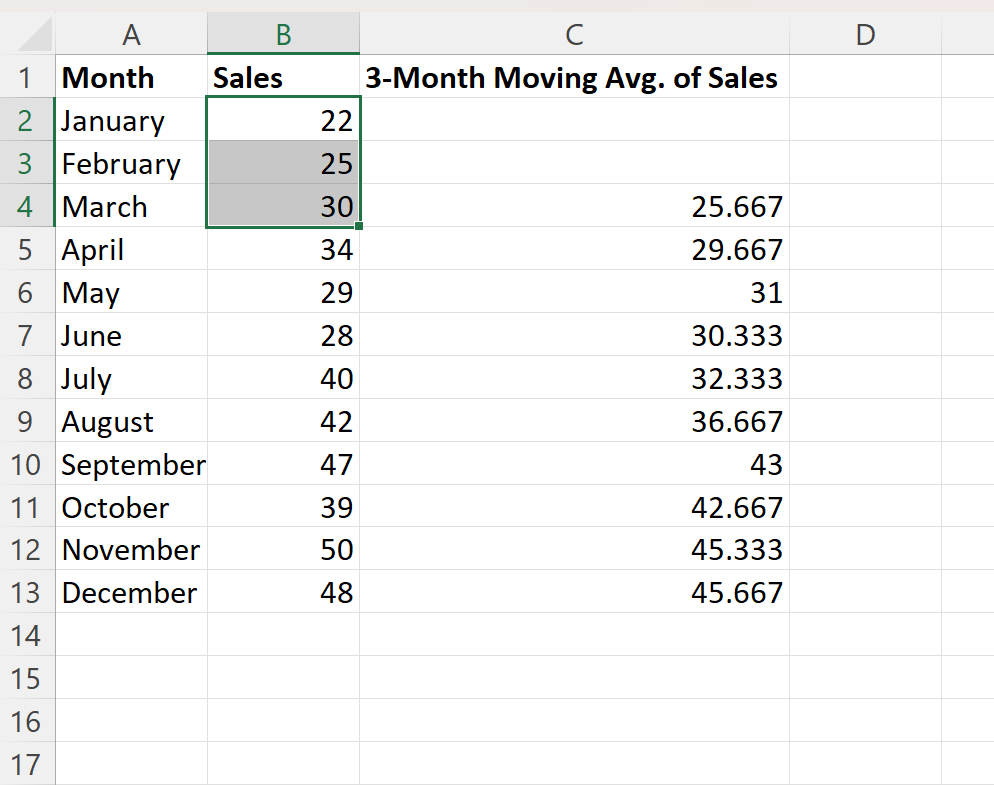Select the 'December' cell
This screenshot has width=994, height=785.
(131, 592)
